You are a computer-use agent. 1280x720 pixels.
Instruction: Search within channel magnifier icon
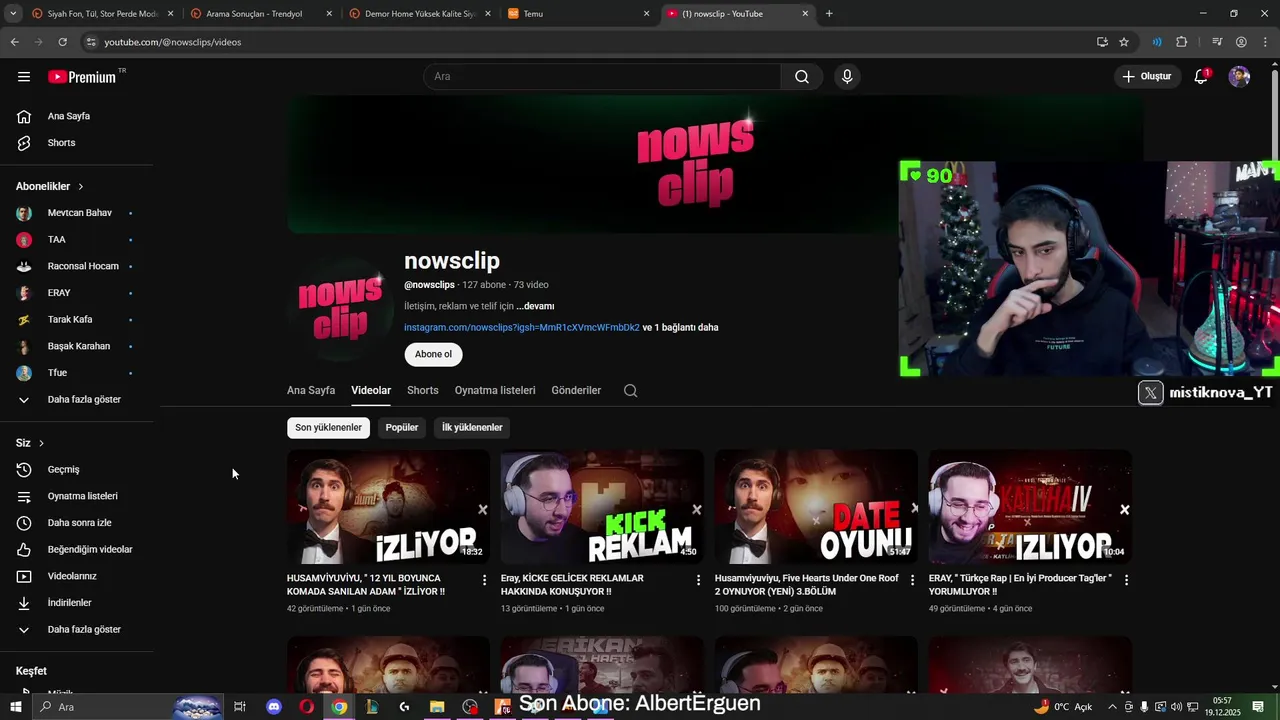(630, 391)
